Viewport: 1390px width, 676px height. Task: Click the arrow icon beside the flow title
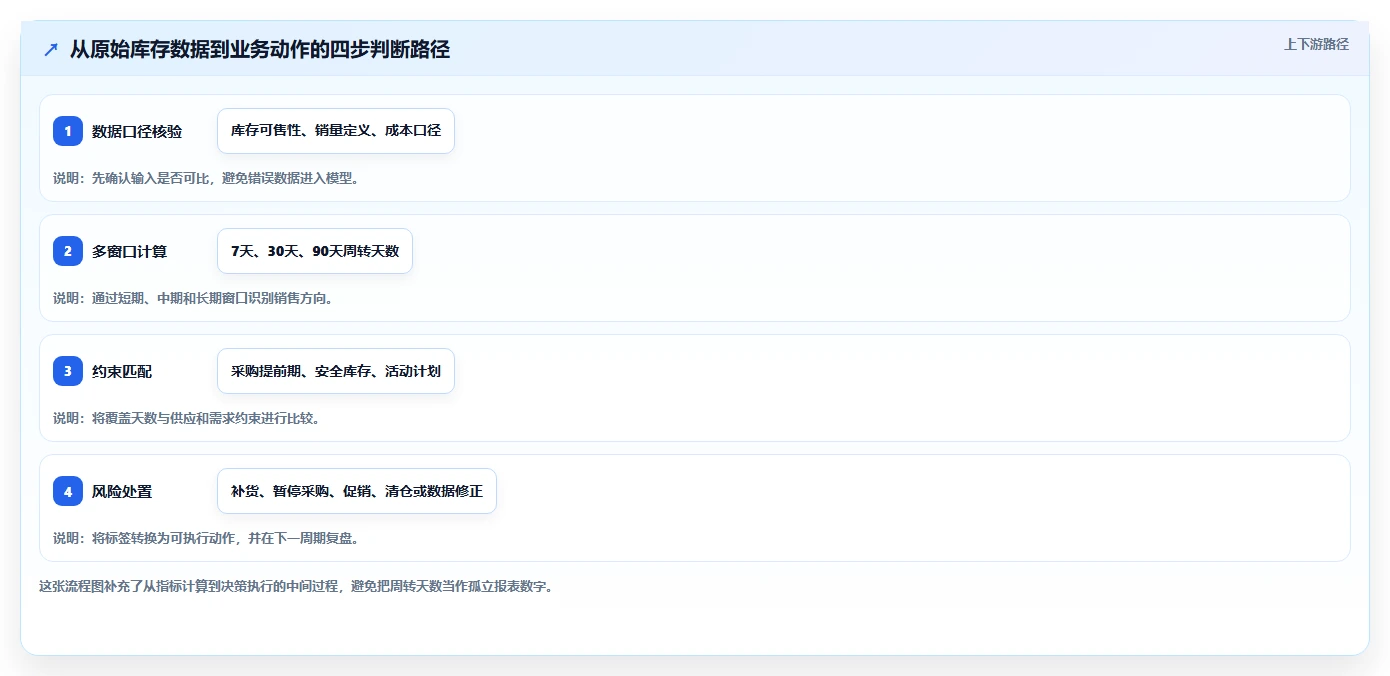pos(51,50)
